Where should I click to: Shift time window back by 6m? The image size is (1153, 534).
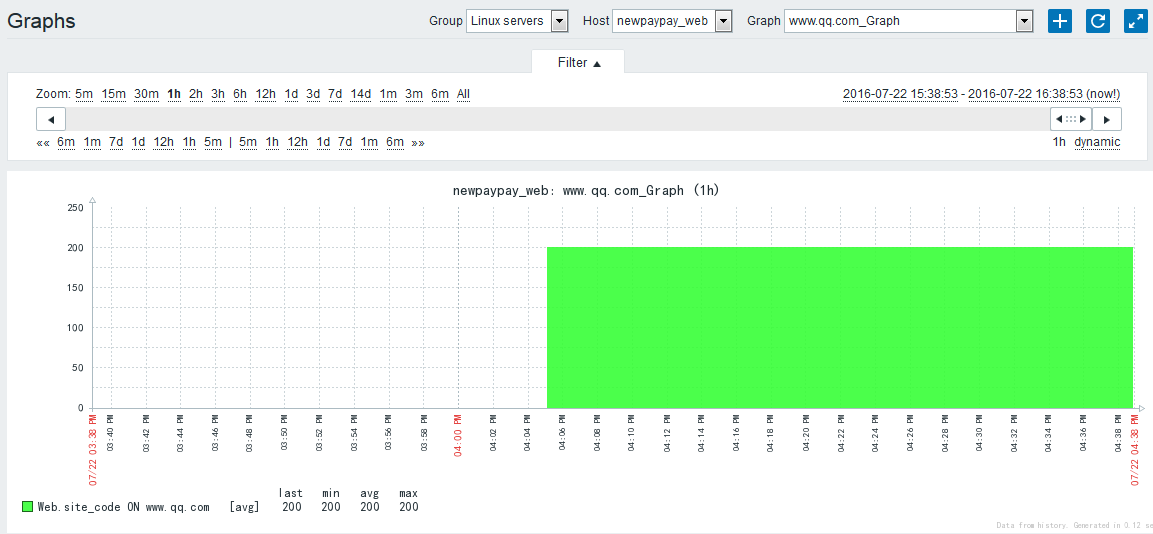(66, 142)
